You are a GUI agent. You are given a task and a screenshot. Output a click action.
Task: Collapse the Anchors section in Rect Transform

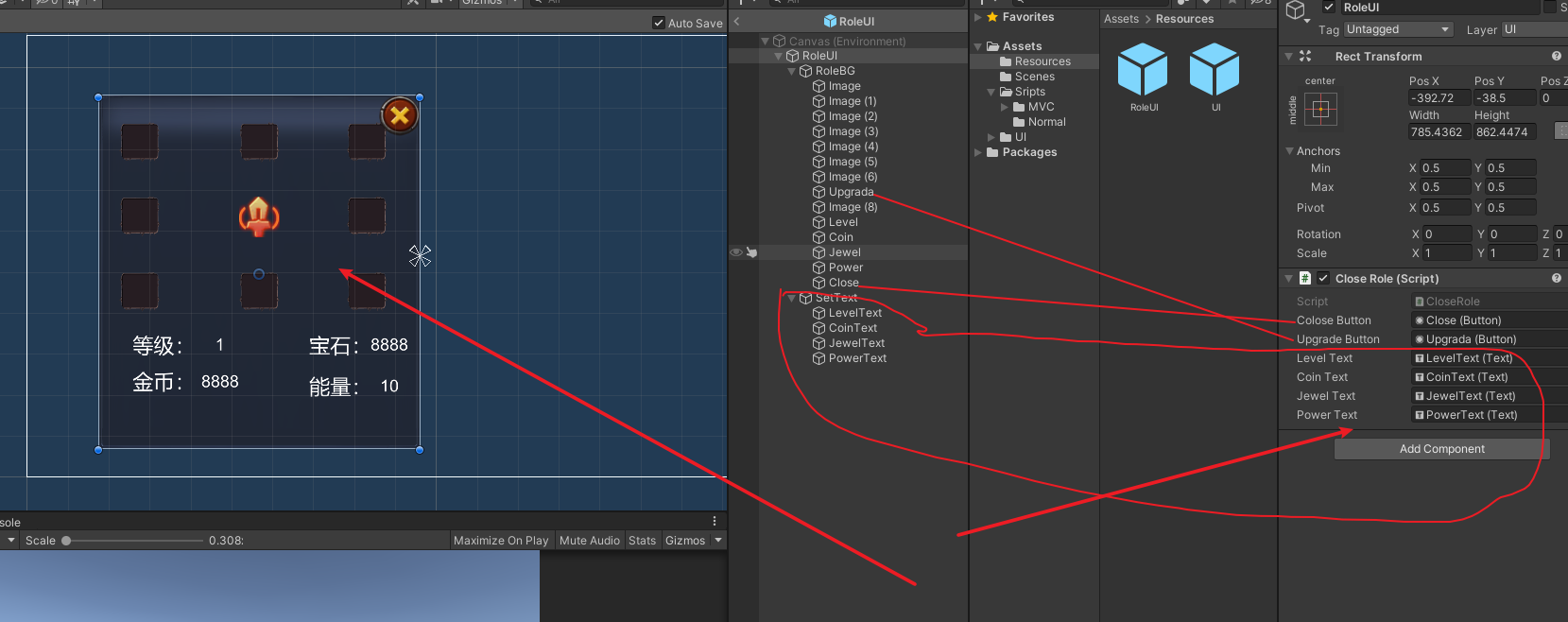1289,151
